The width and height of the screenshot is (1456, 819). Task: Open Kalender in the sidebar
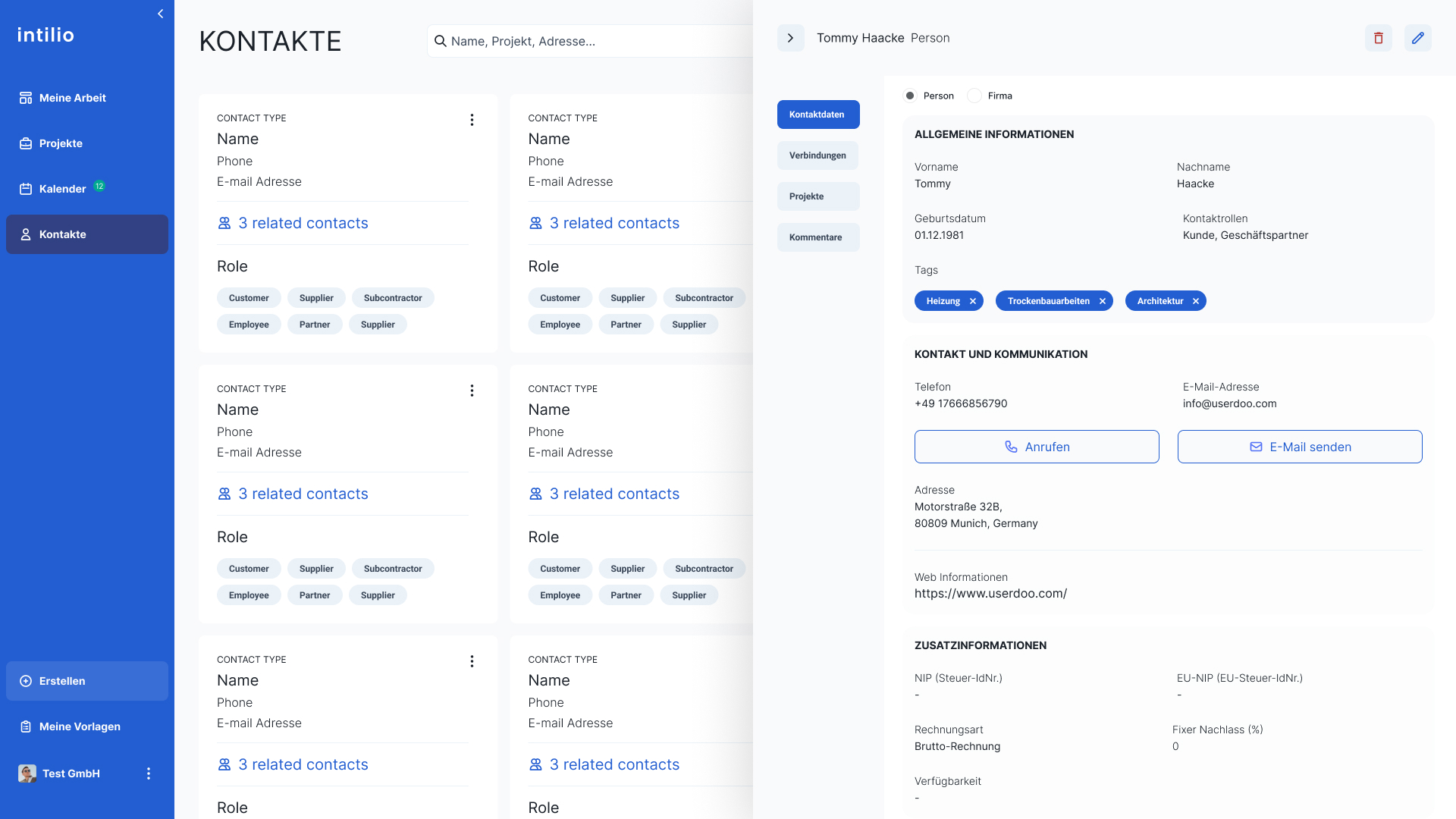pyautogui.click(x=62, y=189)
